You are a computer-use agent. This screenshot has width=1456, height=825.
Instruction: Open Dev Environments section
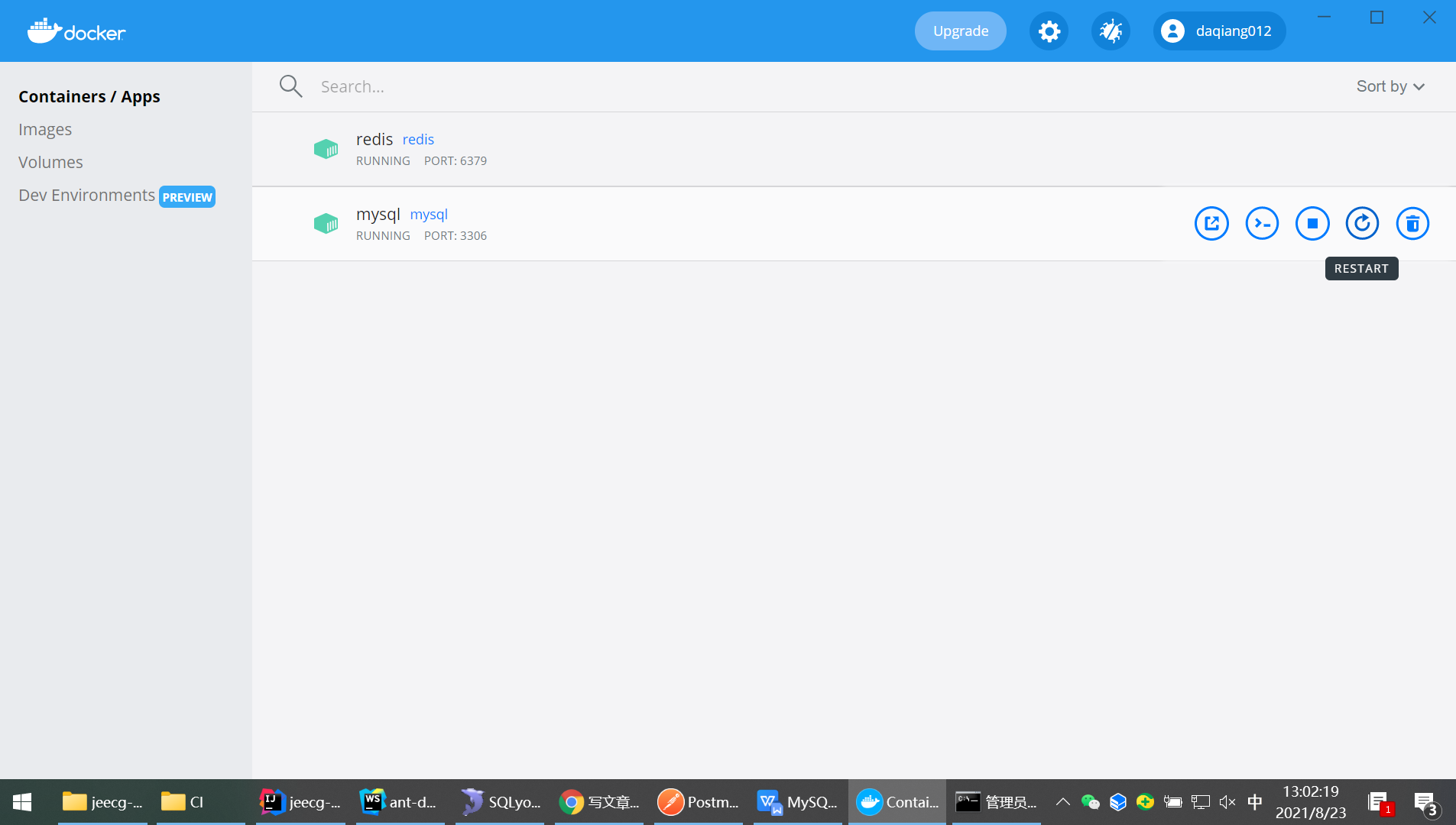click(86, 196)
